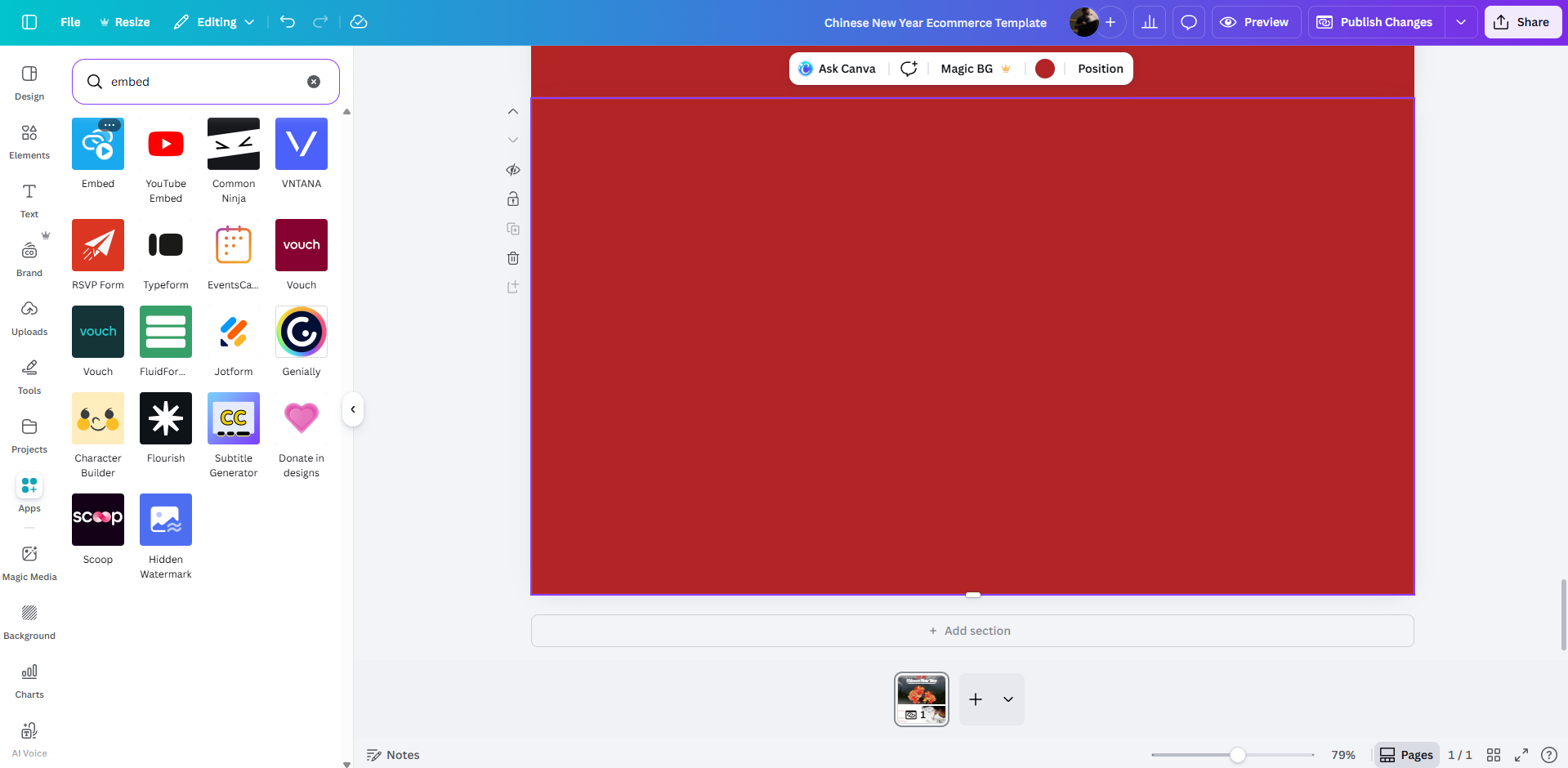The image size is (1568, 768).
Task: Toggle the Pages view button
Action: 1406,755
